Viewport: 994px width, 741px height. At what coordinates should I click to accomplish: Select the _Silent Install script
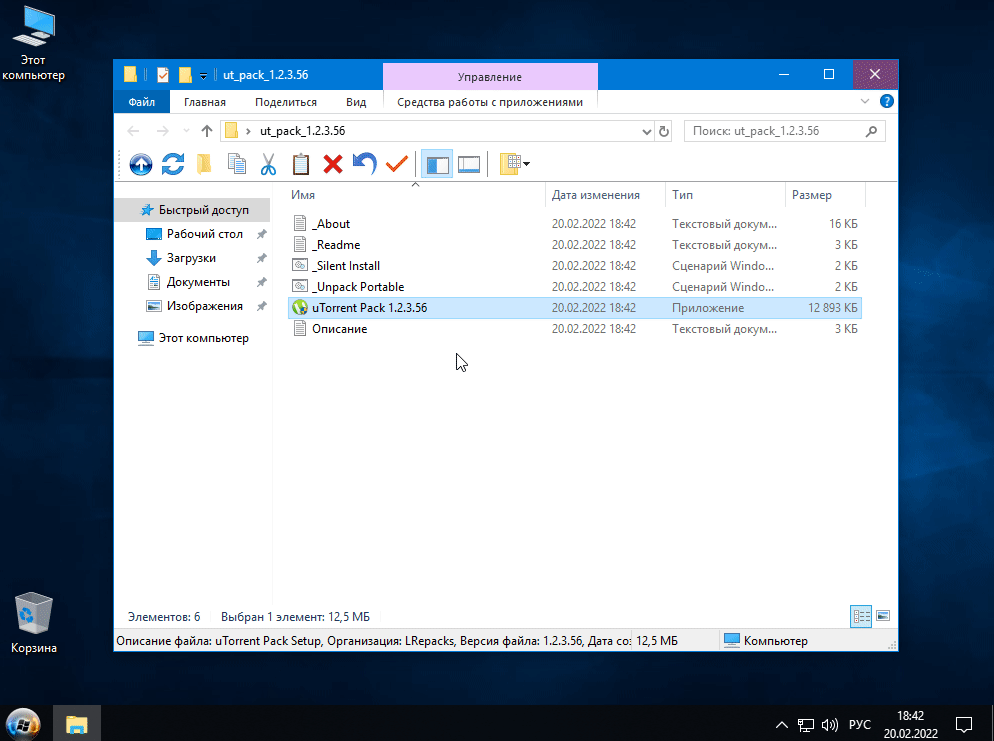(x=574, y=266)
